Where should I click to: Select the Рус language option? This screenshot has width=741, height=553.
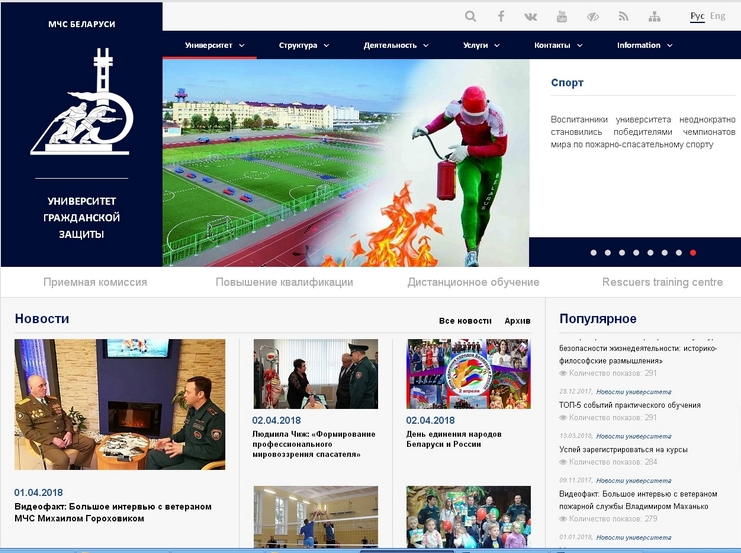pyautogui.click(x=697, y=16)
